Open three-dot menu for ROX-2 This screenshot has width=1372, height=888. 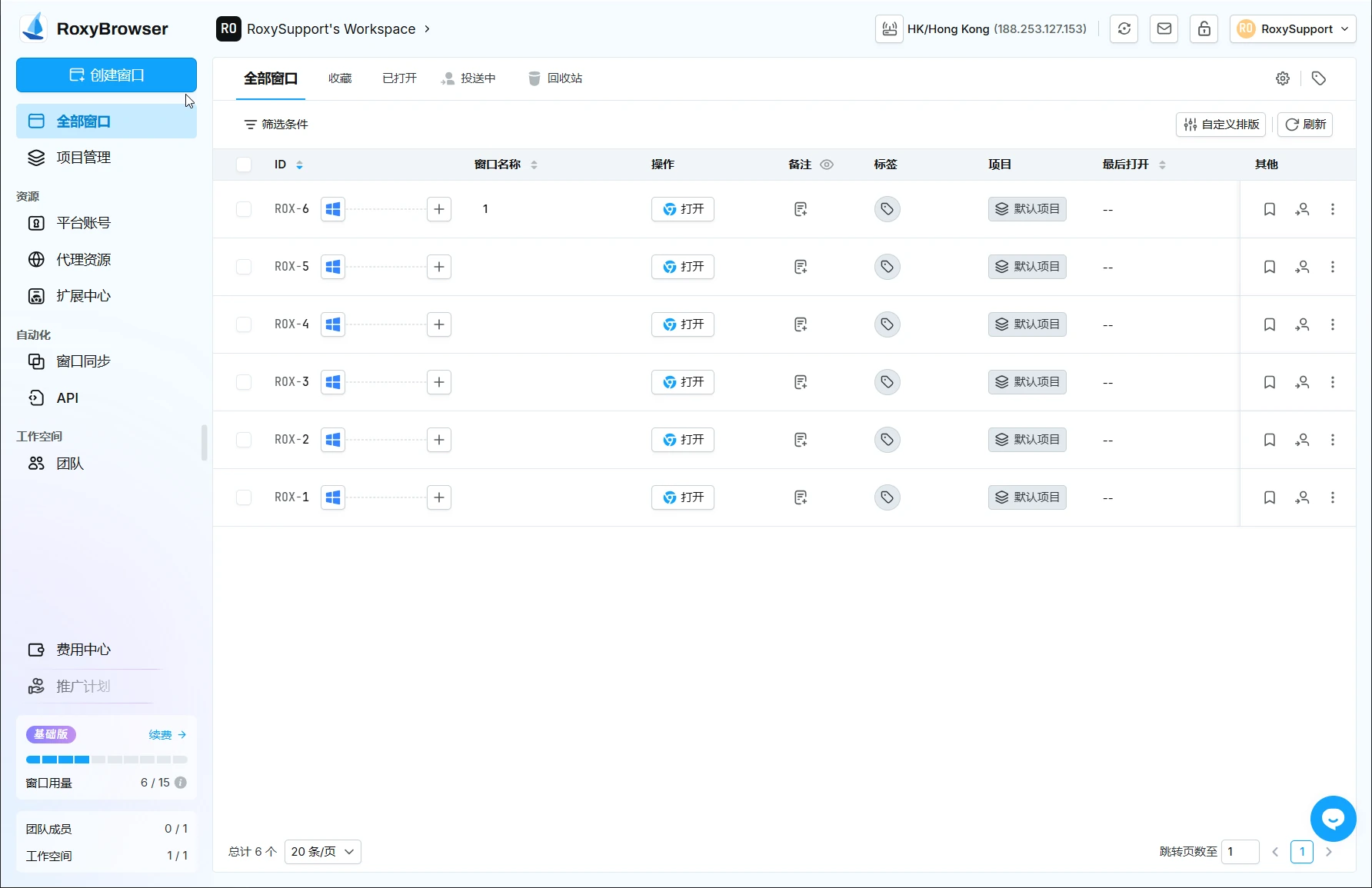(x=1333, y=440)
